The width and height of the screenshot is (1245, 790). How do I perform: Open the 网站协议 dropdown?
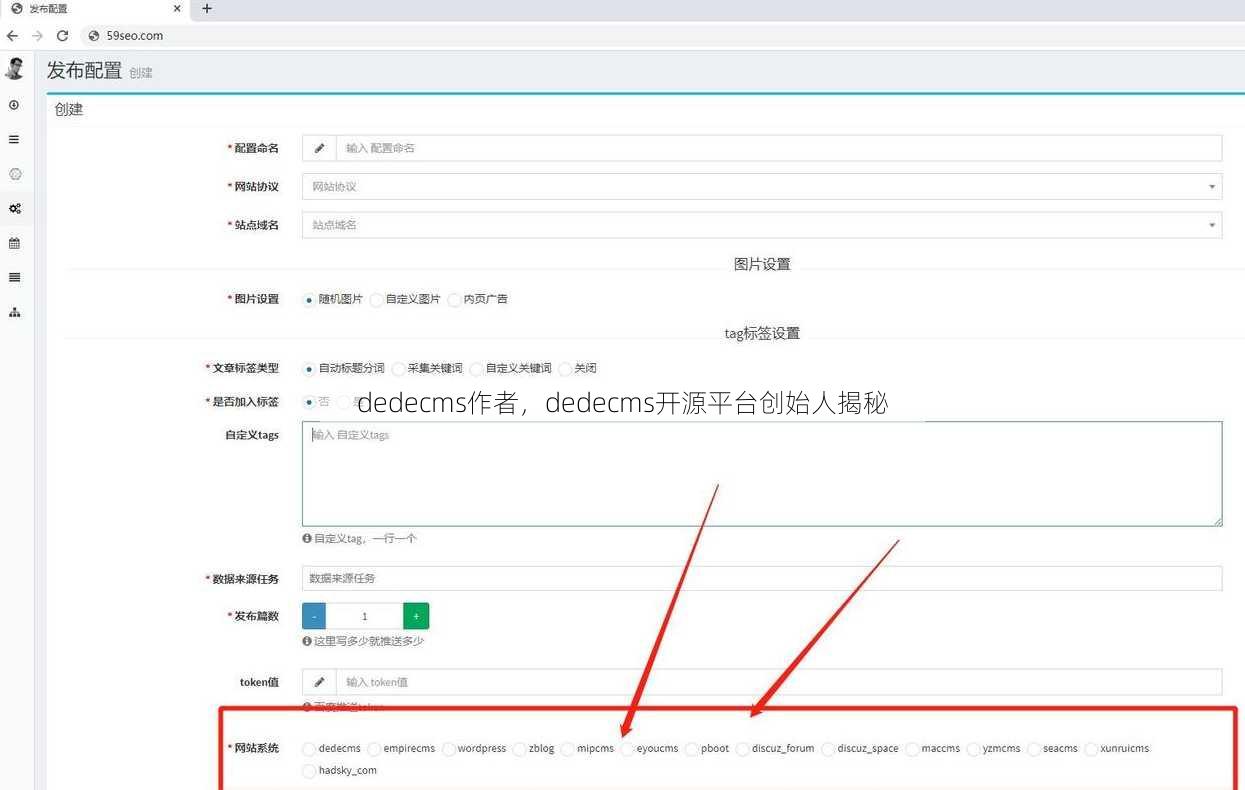point(762,186)
